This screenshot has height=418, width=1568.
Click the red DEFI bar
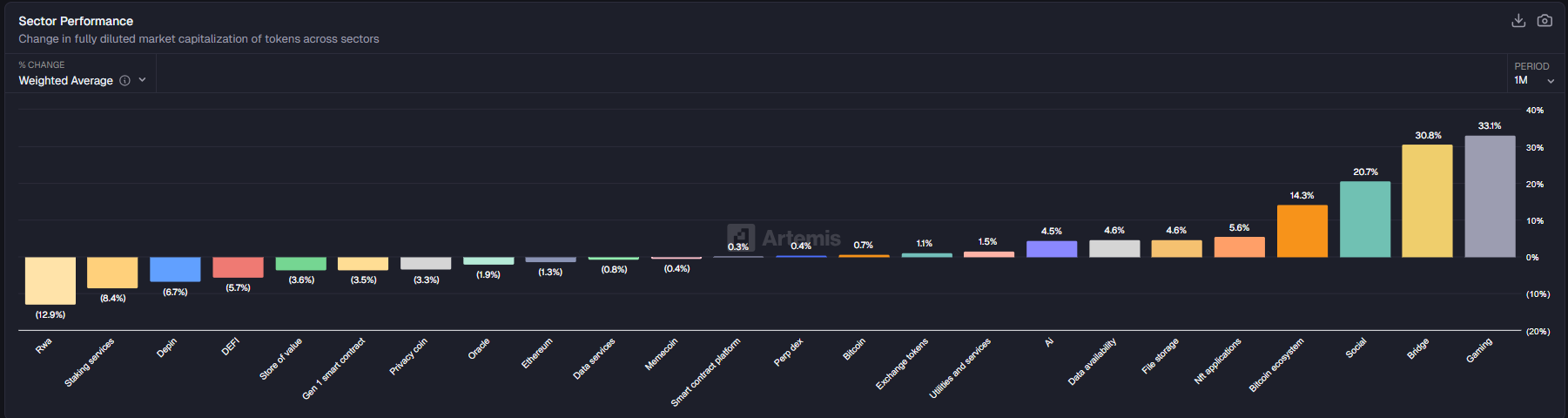pyautogui.click(x=238, y=267)
